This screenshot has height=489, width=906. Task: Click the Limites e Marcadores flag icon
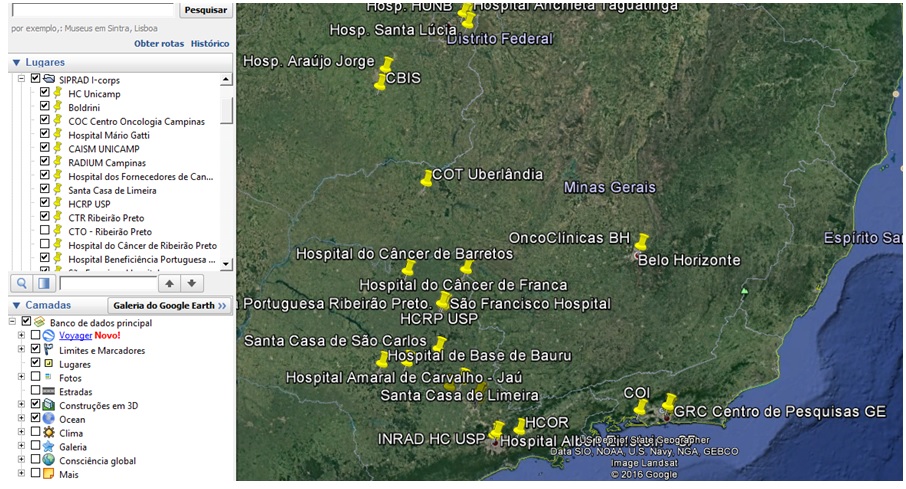(49, 350)
